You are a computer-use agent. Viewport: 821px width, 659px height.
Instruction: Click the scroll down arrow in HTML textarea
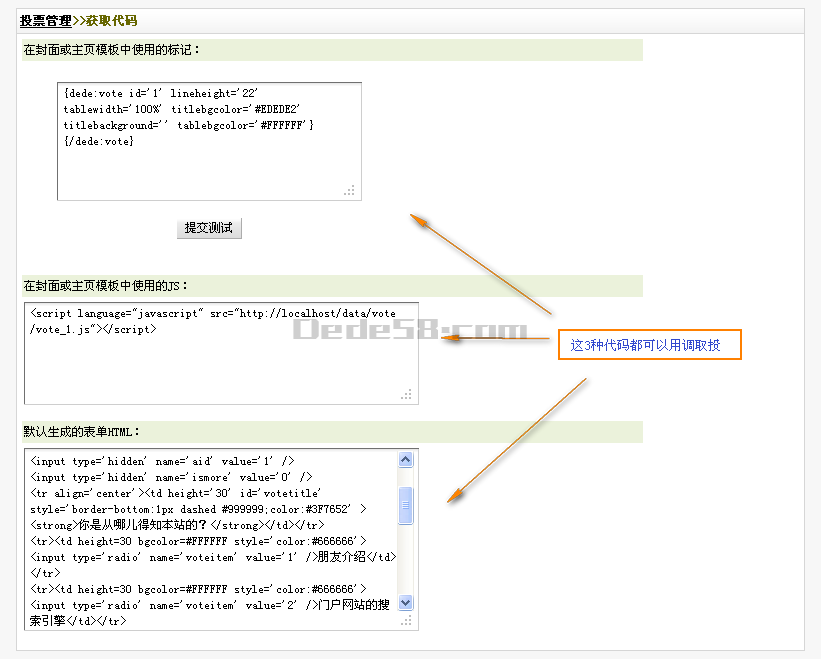pyautogui.click(x=405, y=603)
